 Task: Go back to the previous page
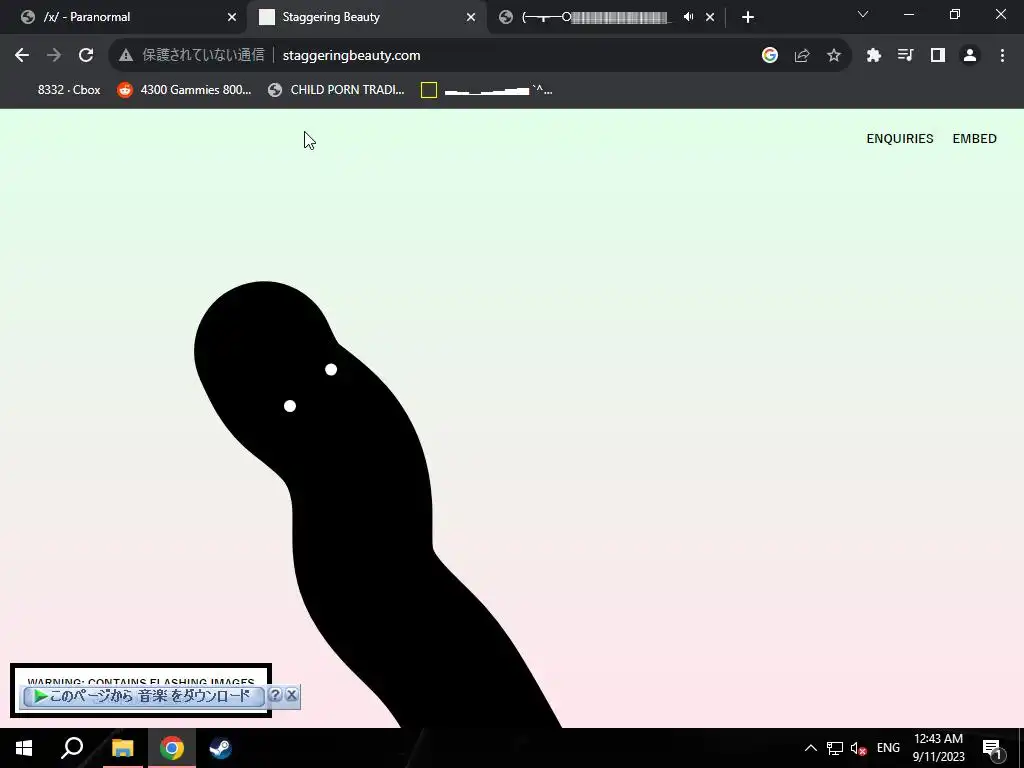(x=22, y=56)
